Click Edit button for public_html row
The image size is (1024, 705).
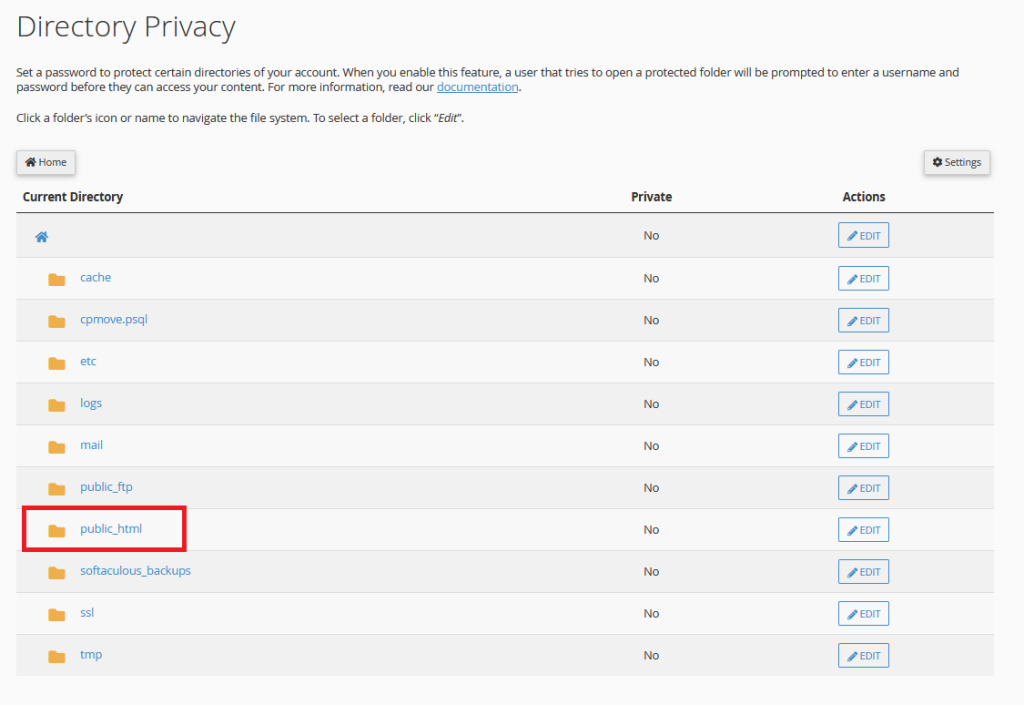[863, 530]
